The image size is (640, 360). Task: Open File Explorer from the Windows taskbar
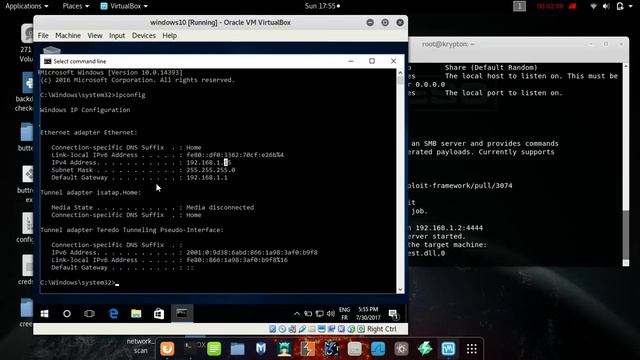point(136,313)
